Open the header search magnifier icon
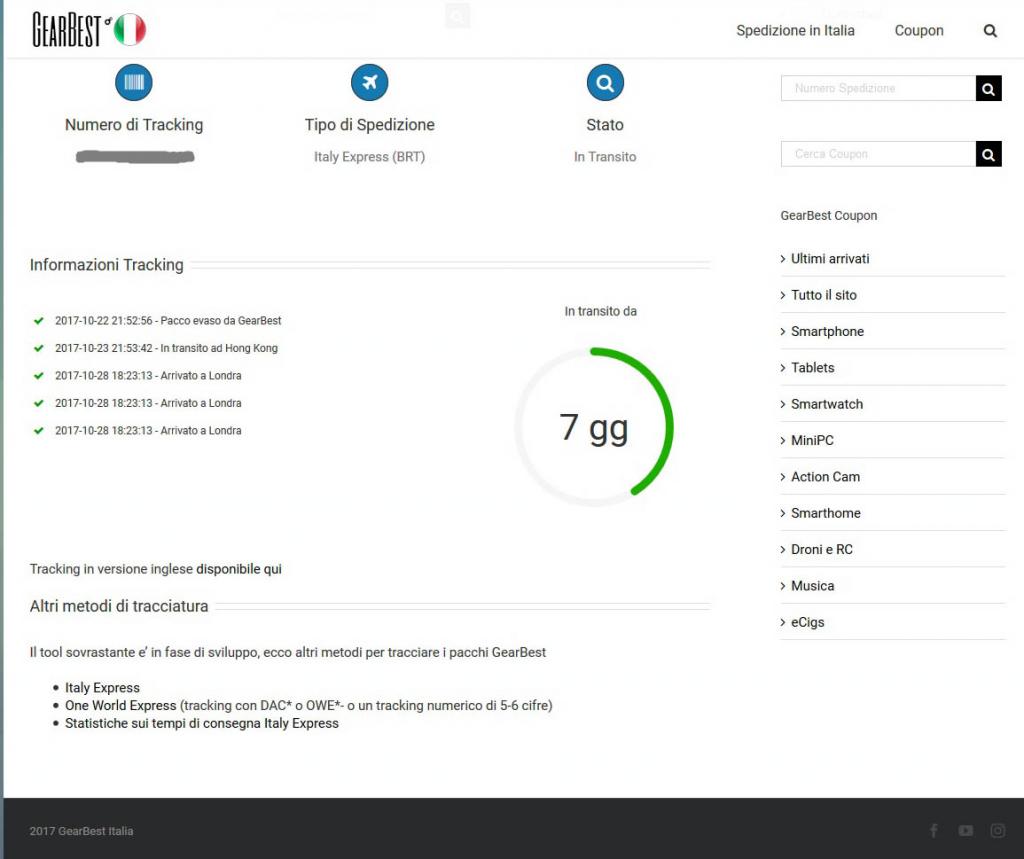The image size is (1024, 859). (x=990, y=31)
